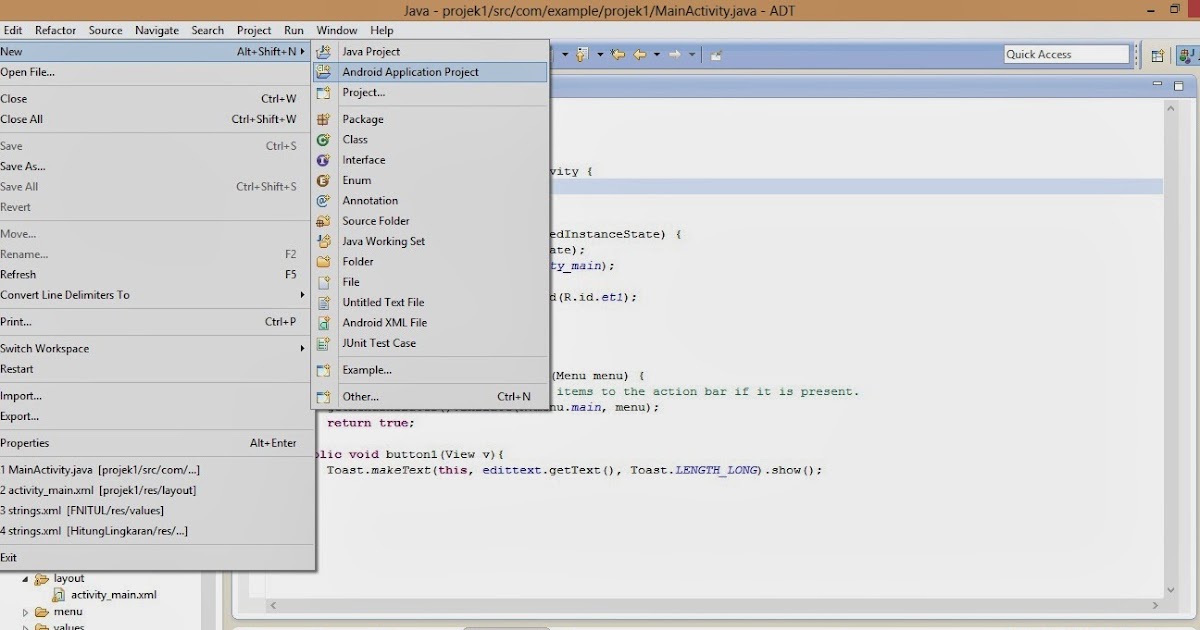Click the Java Working Set icon
Viewport: 1200px width, 630px height.
point(323,241)
